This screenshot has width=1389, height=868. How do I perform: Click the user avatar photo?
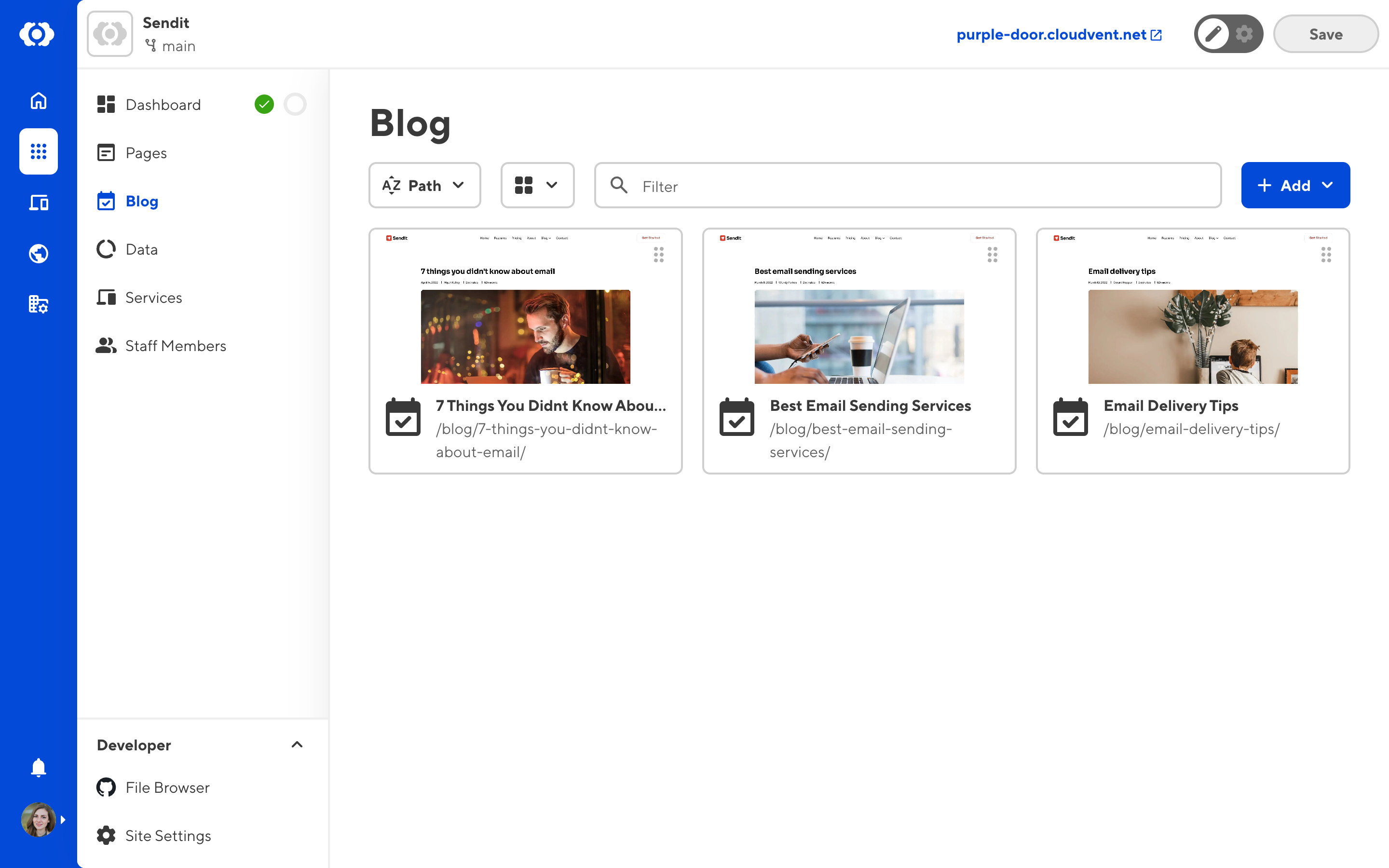(x=38, y=819)
